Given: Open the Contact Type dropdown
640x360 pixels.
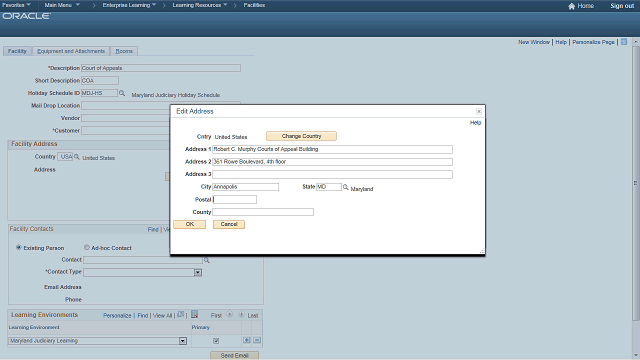Looking at the screenshot, I should (x=198, y=272).
